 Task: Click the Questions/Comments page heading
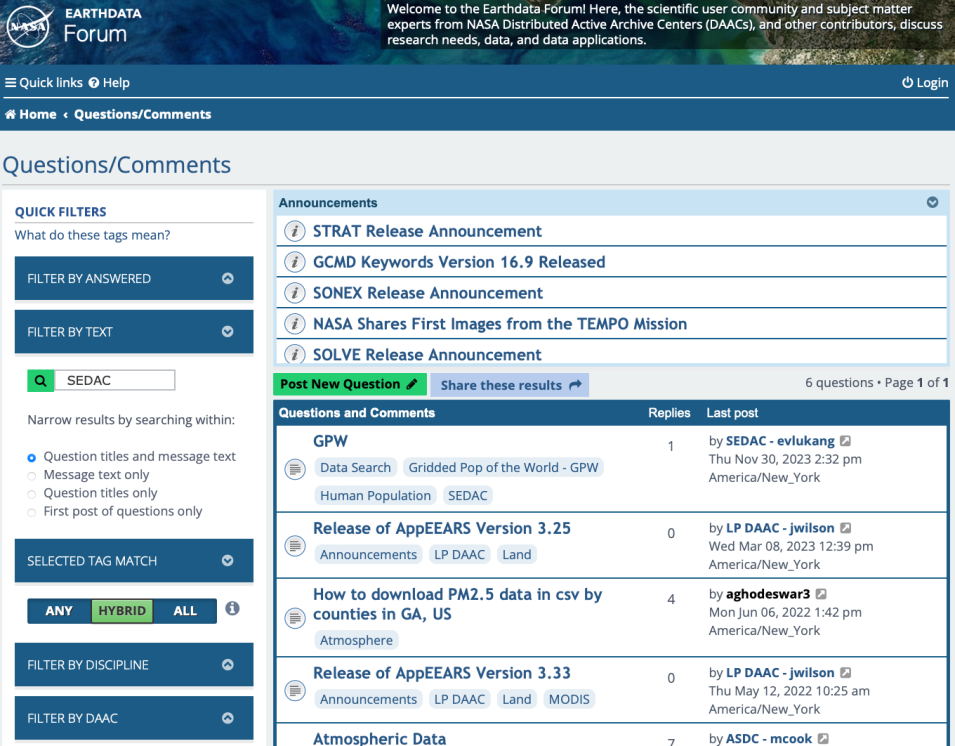click(x=117, y=165)
